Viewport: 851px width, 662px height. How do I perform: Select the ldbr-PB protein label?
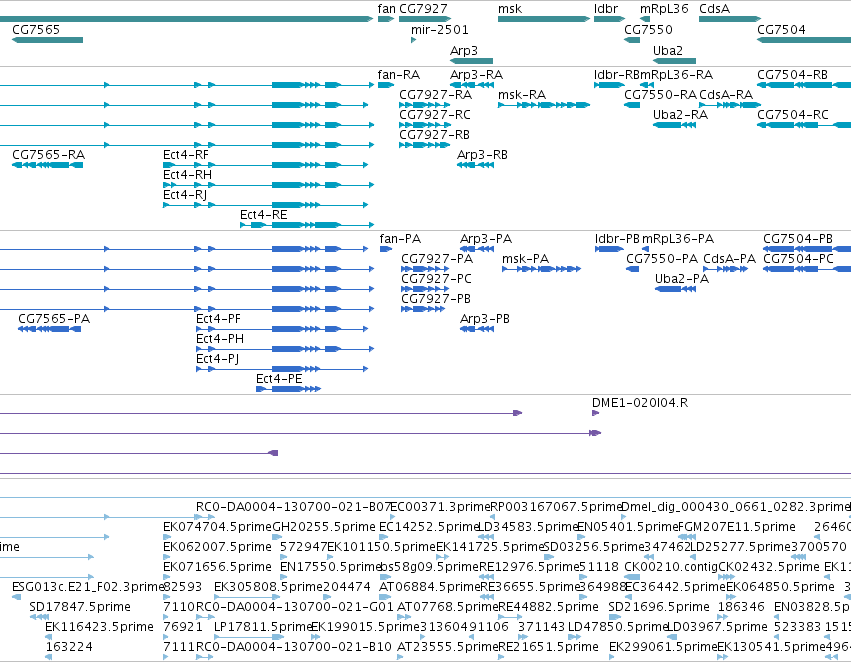617,239
